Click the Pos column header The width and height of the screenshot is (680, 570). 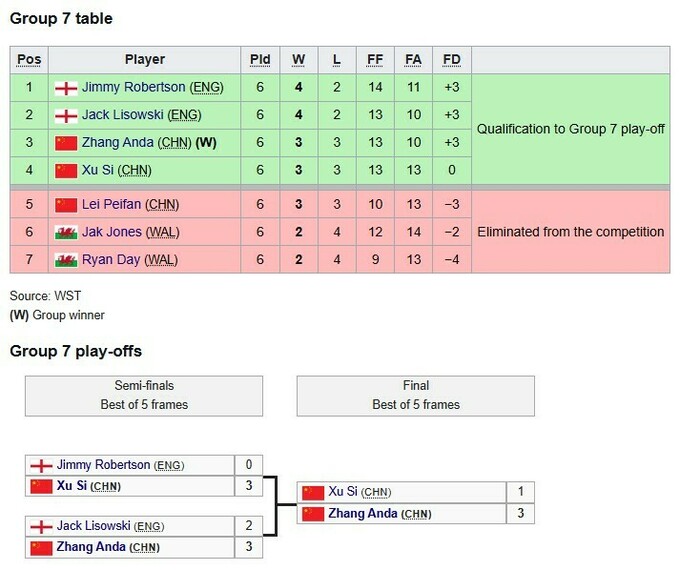[29, 60]
